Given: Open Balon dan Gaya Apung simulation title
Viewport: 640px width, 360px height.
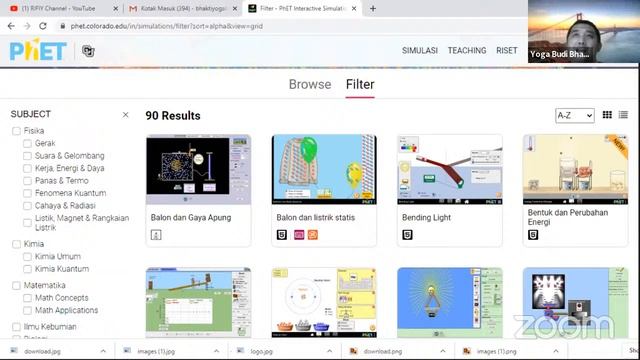Looking at the screenshot, I should 191,218.
